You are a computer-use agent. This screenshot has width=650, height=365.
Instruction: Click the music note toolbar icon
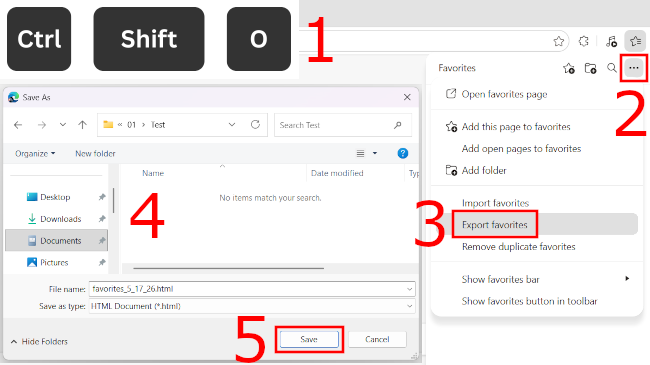click(611, 41)
